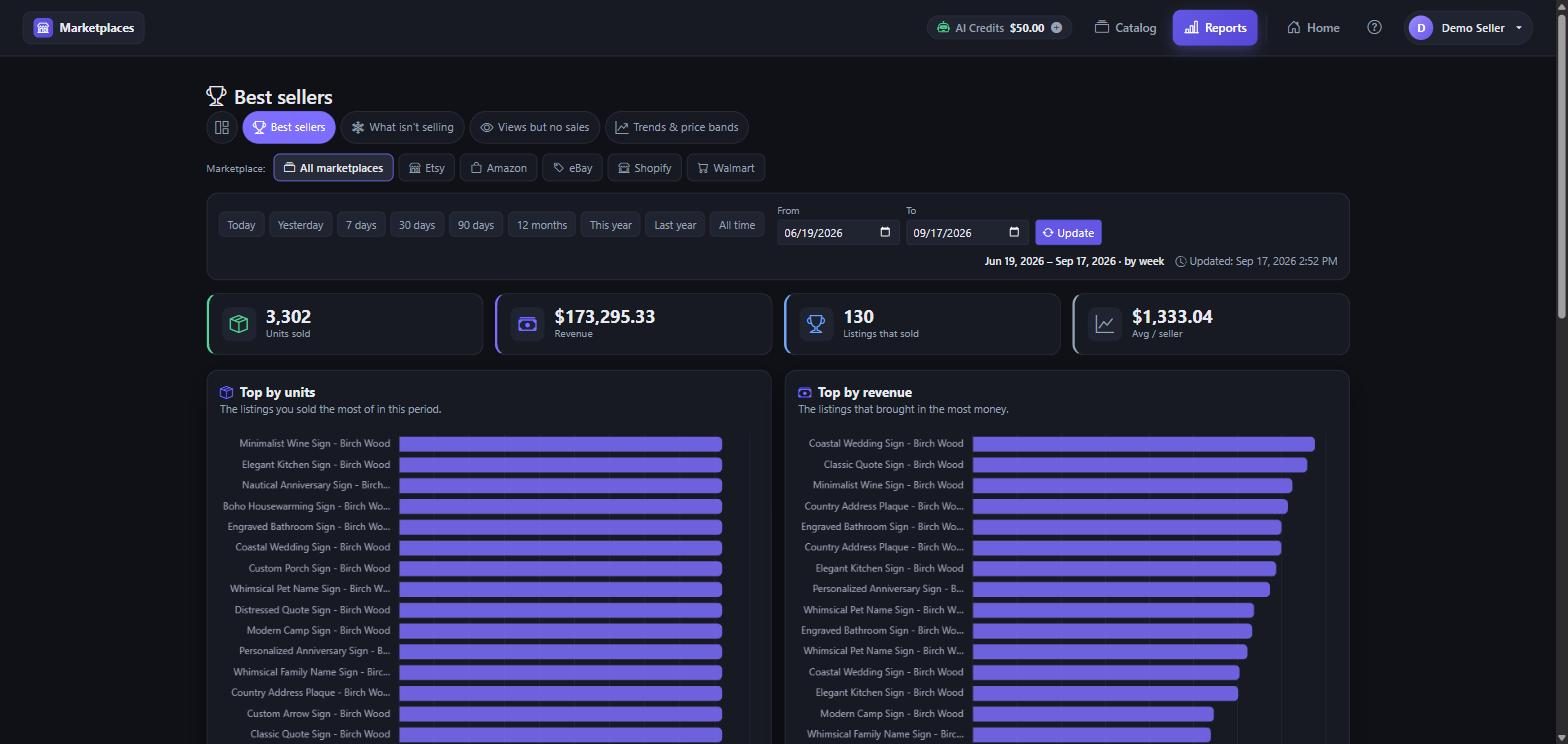Open calendar picker in From date
1568x744 pixels.
(885, 233)
